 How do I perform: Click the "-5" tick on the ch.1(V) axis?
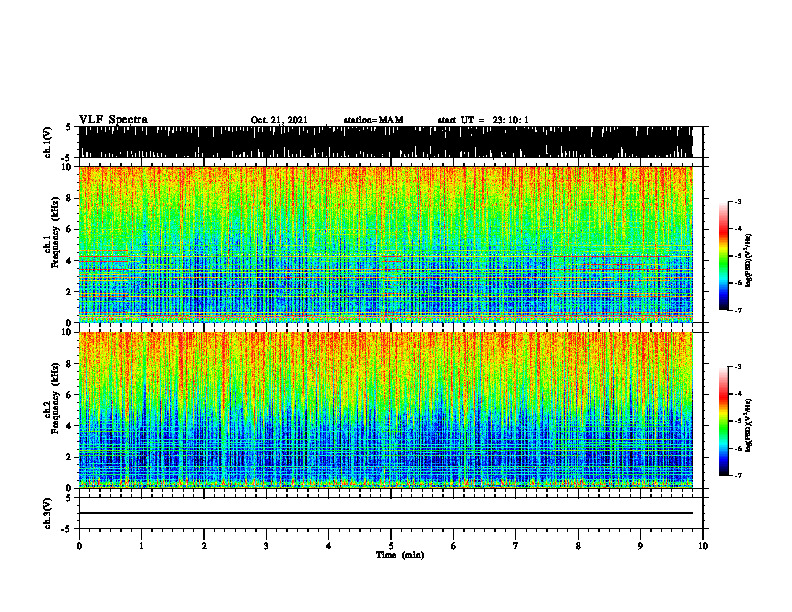click(67, 158)
